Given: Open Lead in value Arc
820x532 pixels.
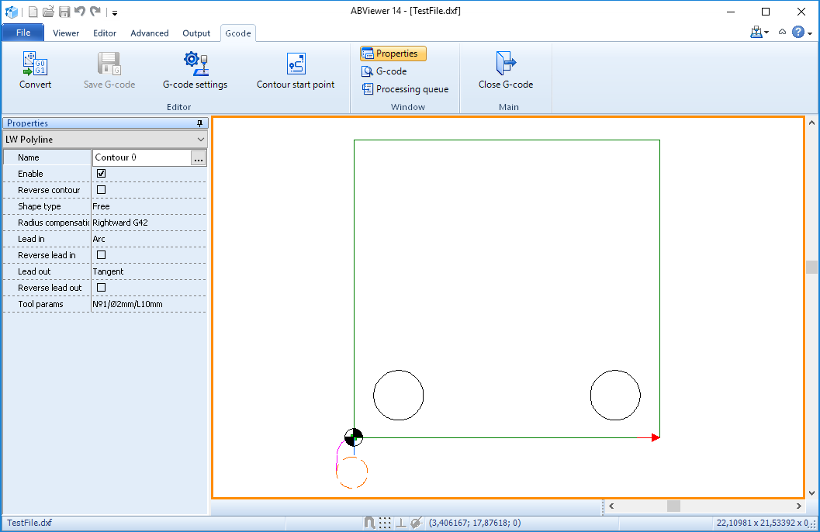Looking at the screenshot, I should [149, 239].
